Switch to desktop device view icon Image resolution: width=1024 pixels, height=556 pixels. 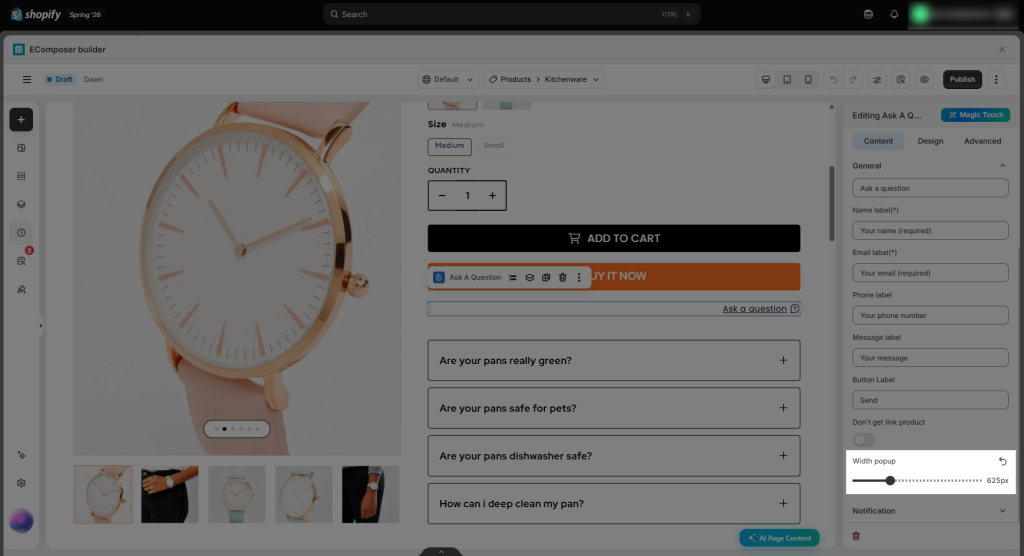click(766, 80)
